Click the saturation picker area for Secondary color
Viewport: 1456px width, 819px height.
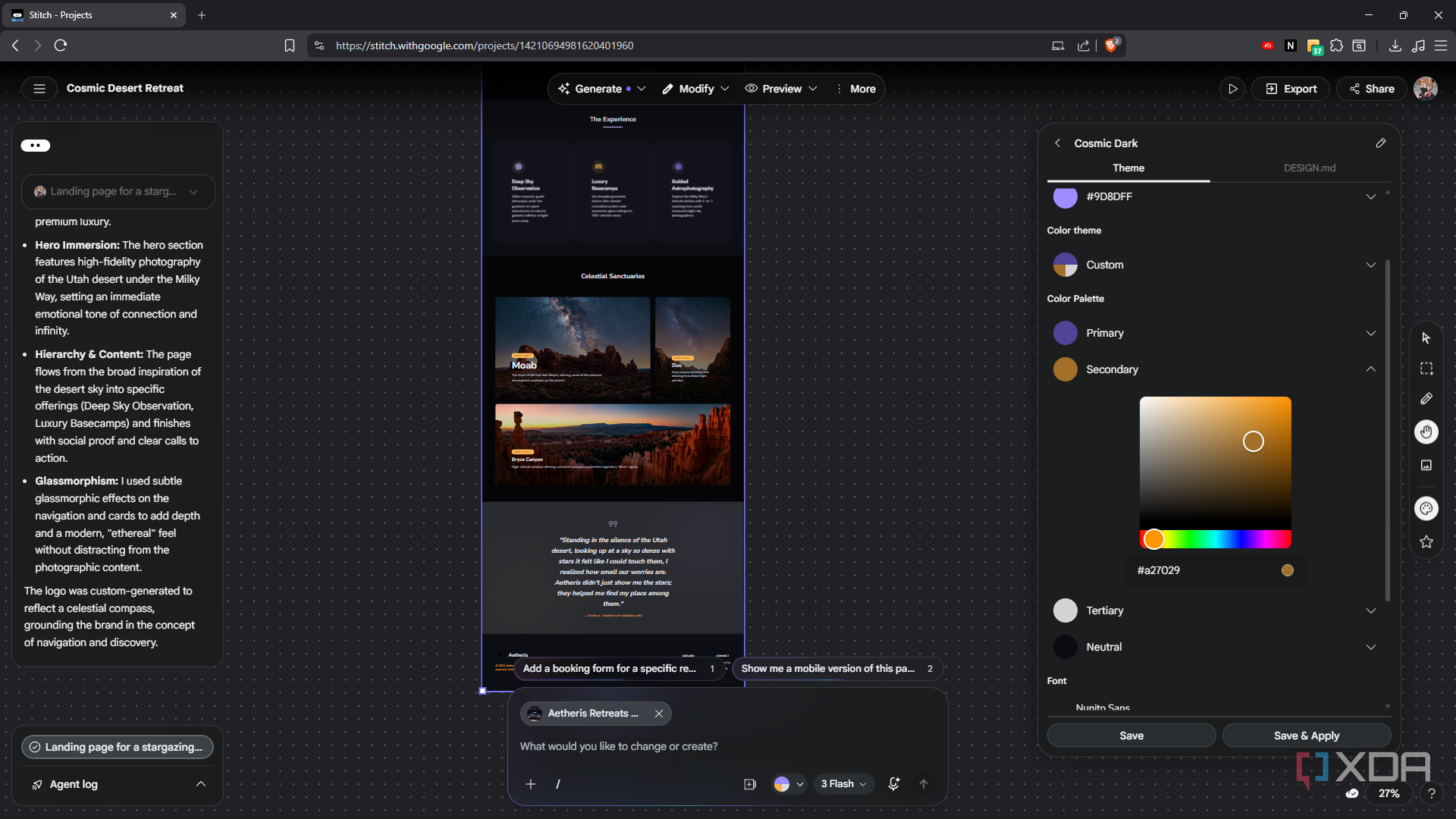[x=1216, y=463]
